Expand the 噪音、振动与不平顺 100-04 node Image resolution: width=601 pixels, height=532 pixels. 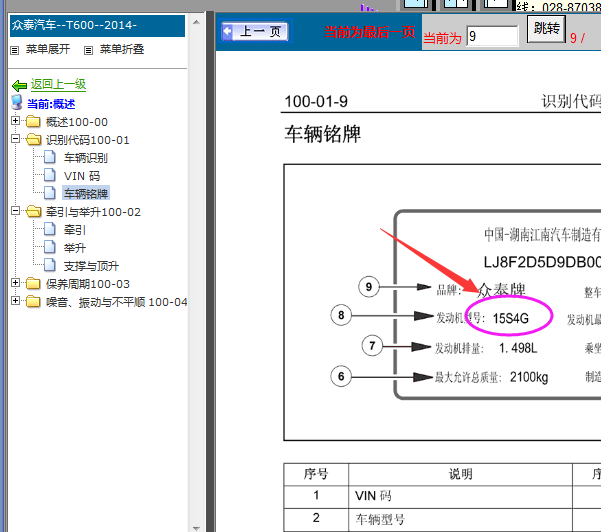(x=15, y=301)
